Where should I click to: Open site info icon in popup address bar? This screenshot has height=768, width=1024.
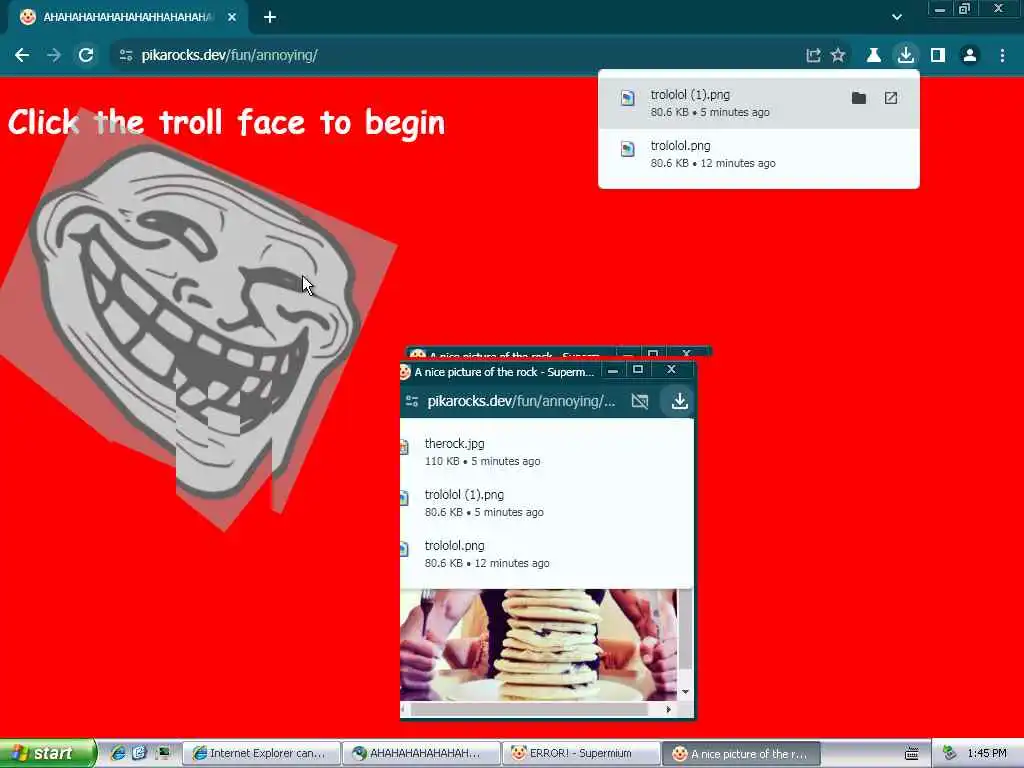click(411, 401)
